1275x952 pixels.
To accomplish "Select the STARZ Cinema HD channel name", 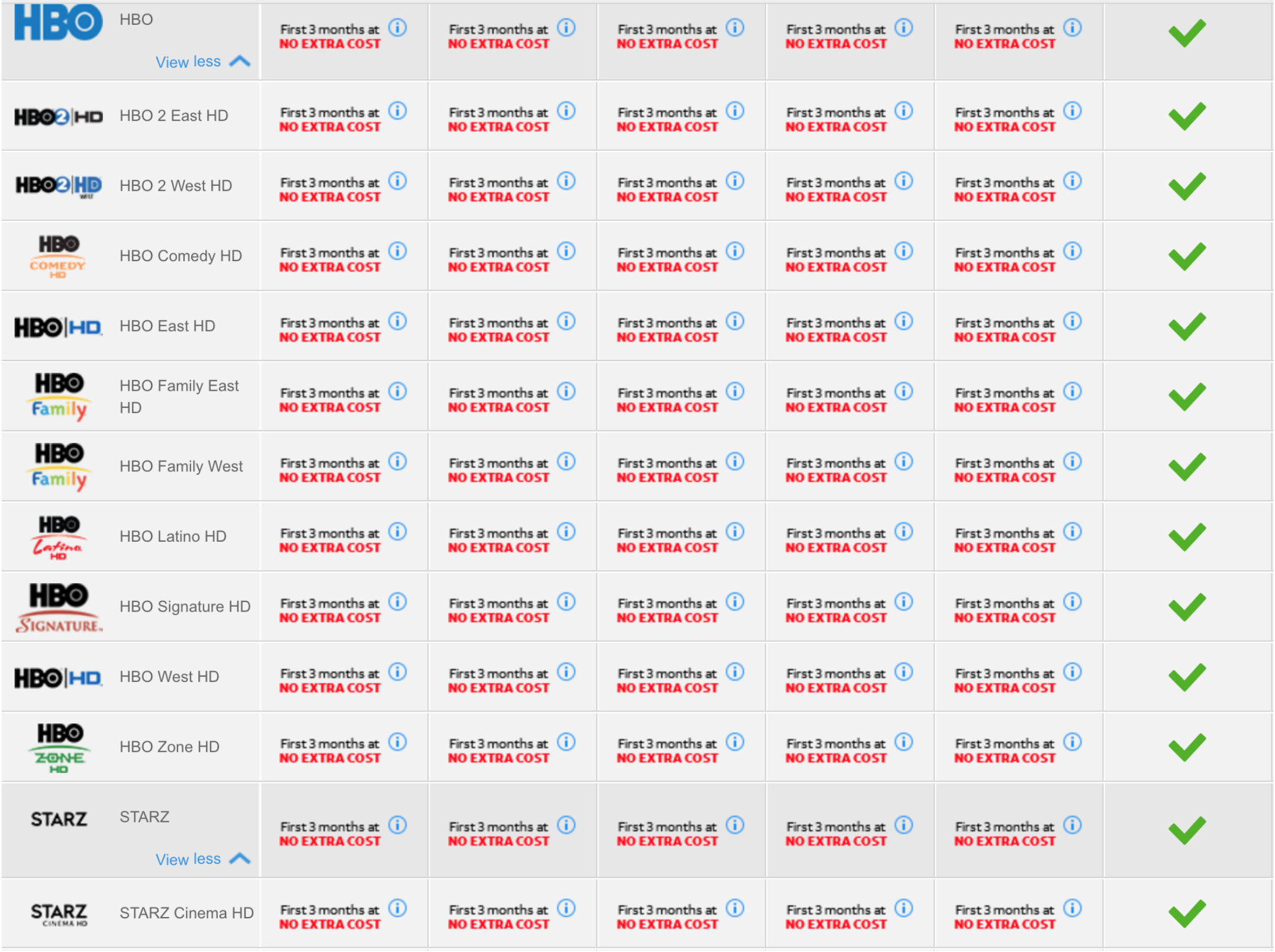I will pos(186,914).
